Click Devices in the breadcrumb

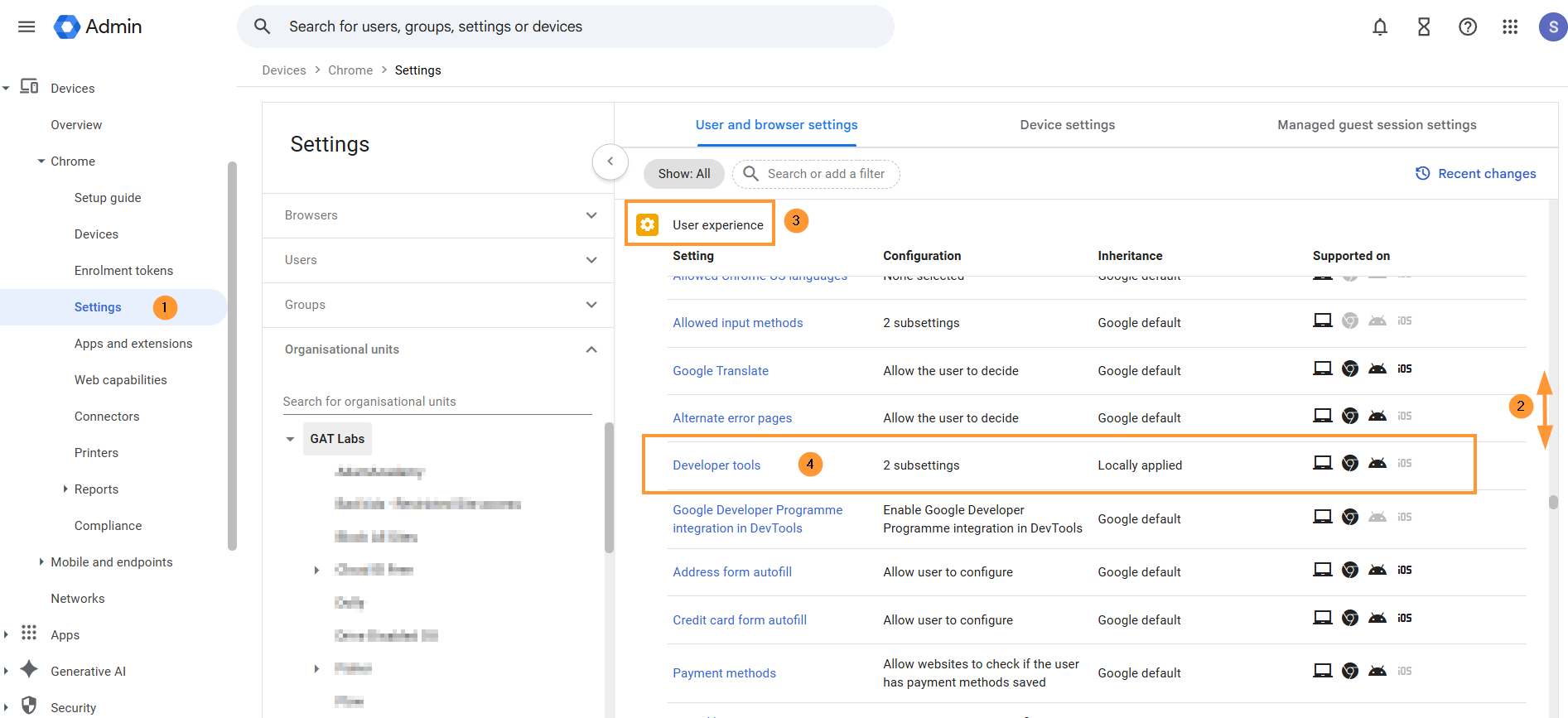pyautogui.click(x=284, y=70)
